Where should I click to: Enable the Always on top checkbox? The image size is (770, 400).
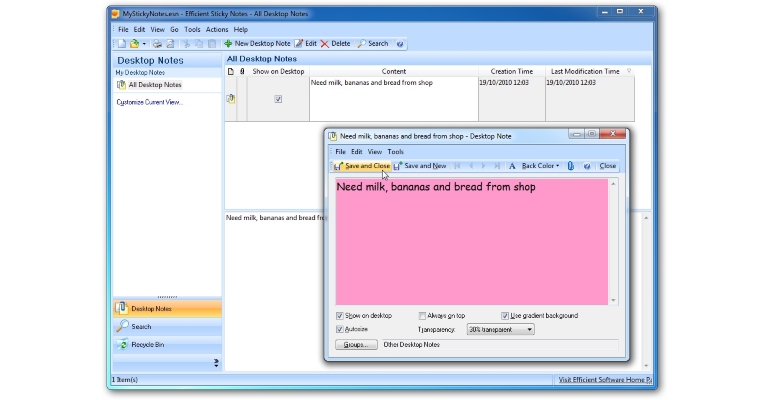click(422, 316)
